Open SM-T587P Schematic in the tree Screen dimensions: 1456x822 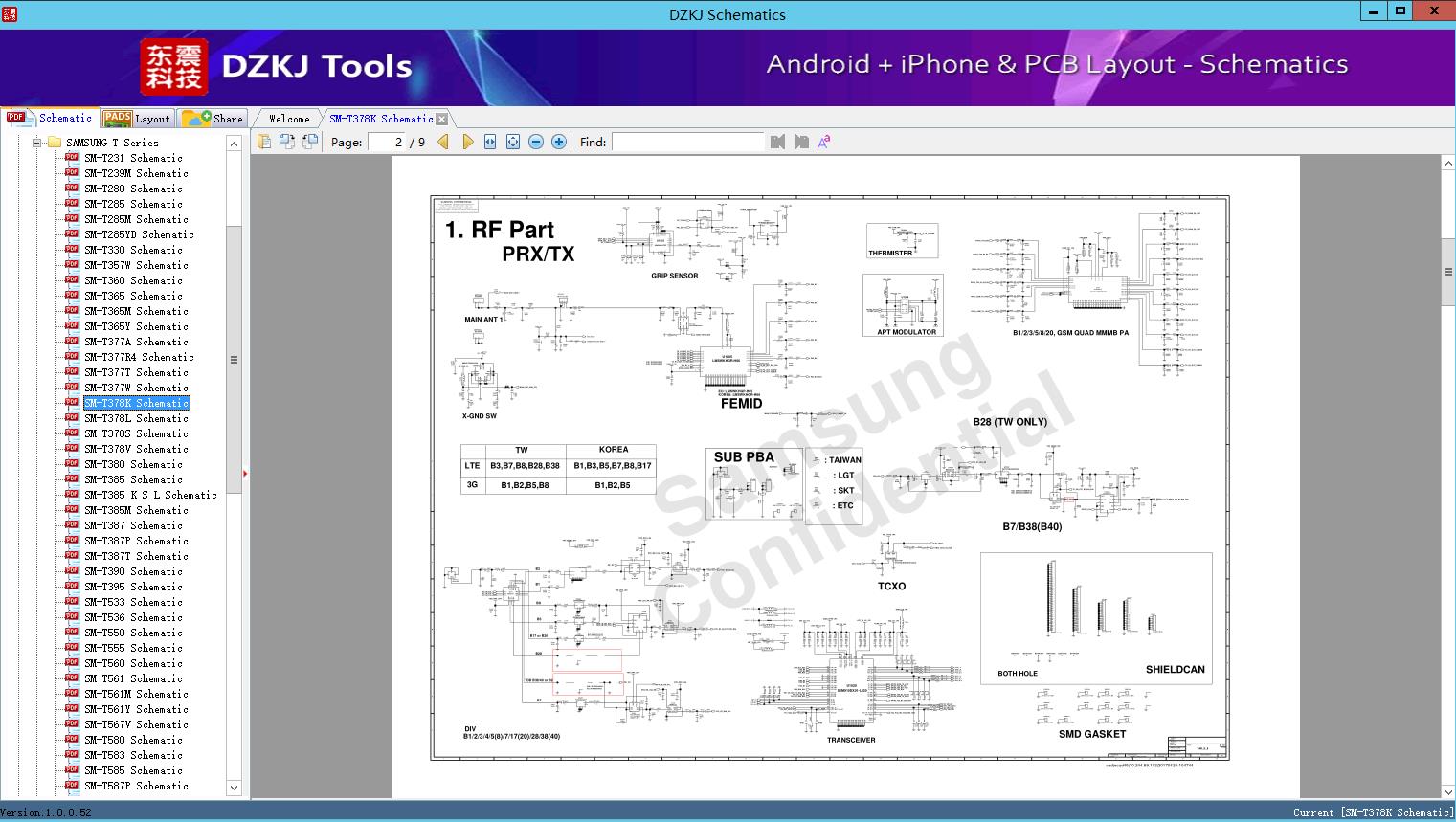136,786
